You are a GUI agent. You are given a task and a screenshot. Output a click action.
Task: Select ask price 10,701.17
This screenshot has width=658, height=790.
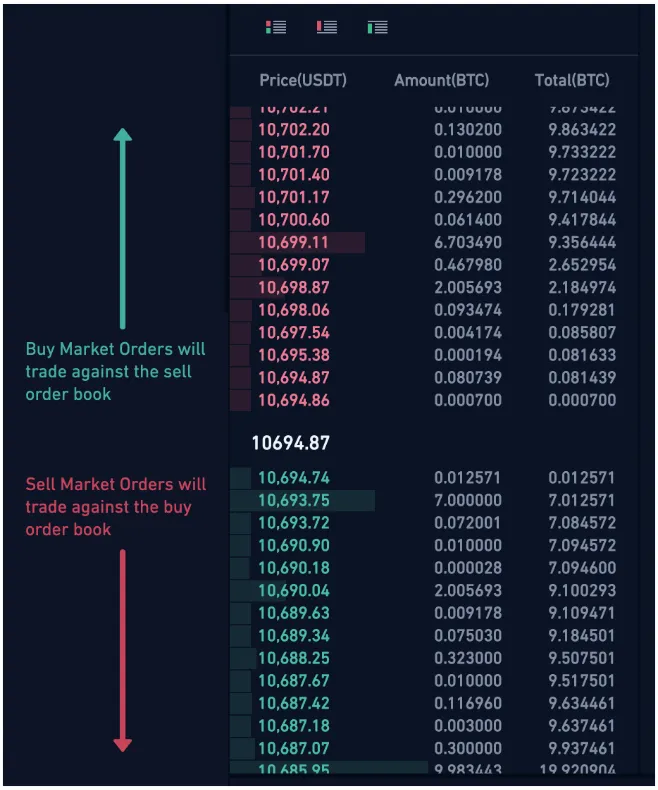click(294, 198)
